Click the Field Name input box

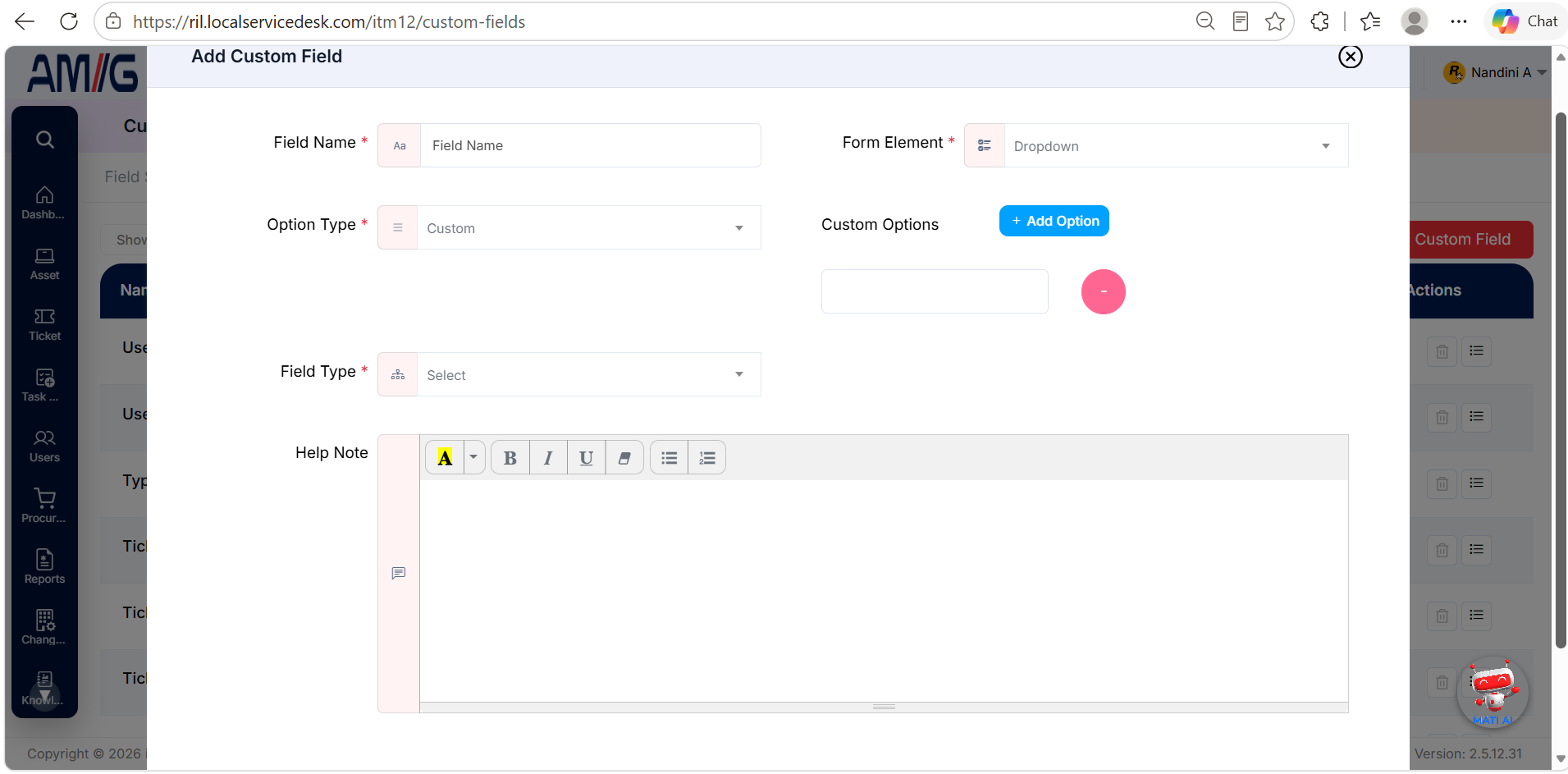click(590, 145)
